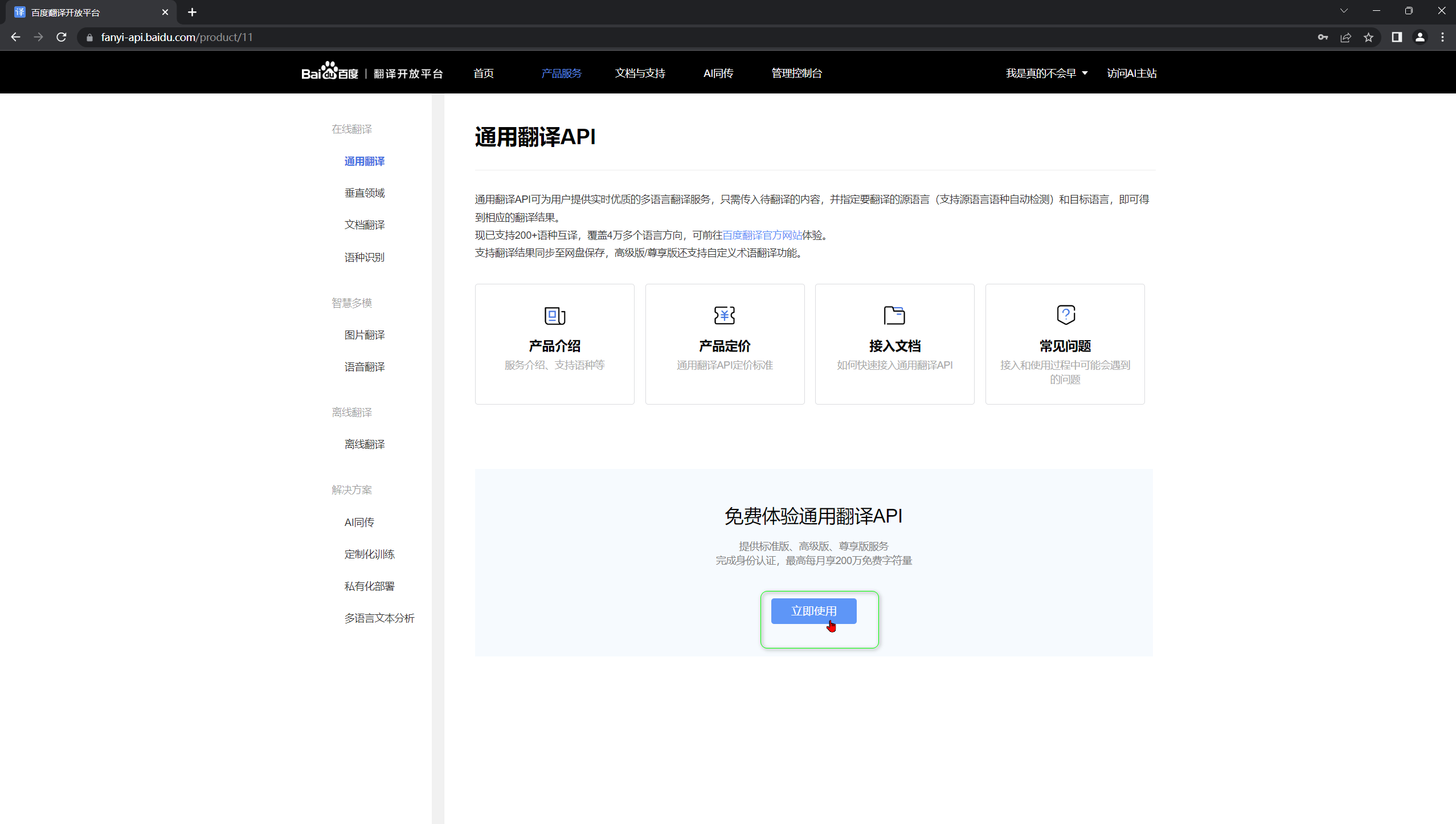
Task: Select 通用翻译 in sidebar
Action: [x=365, y=161]
